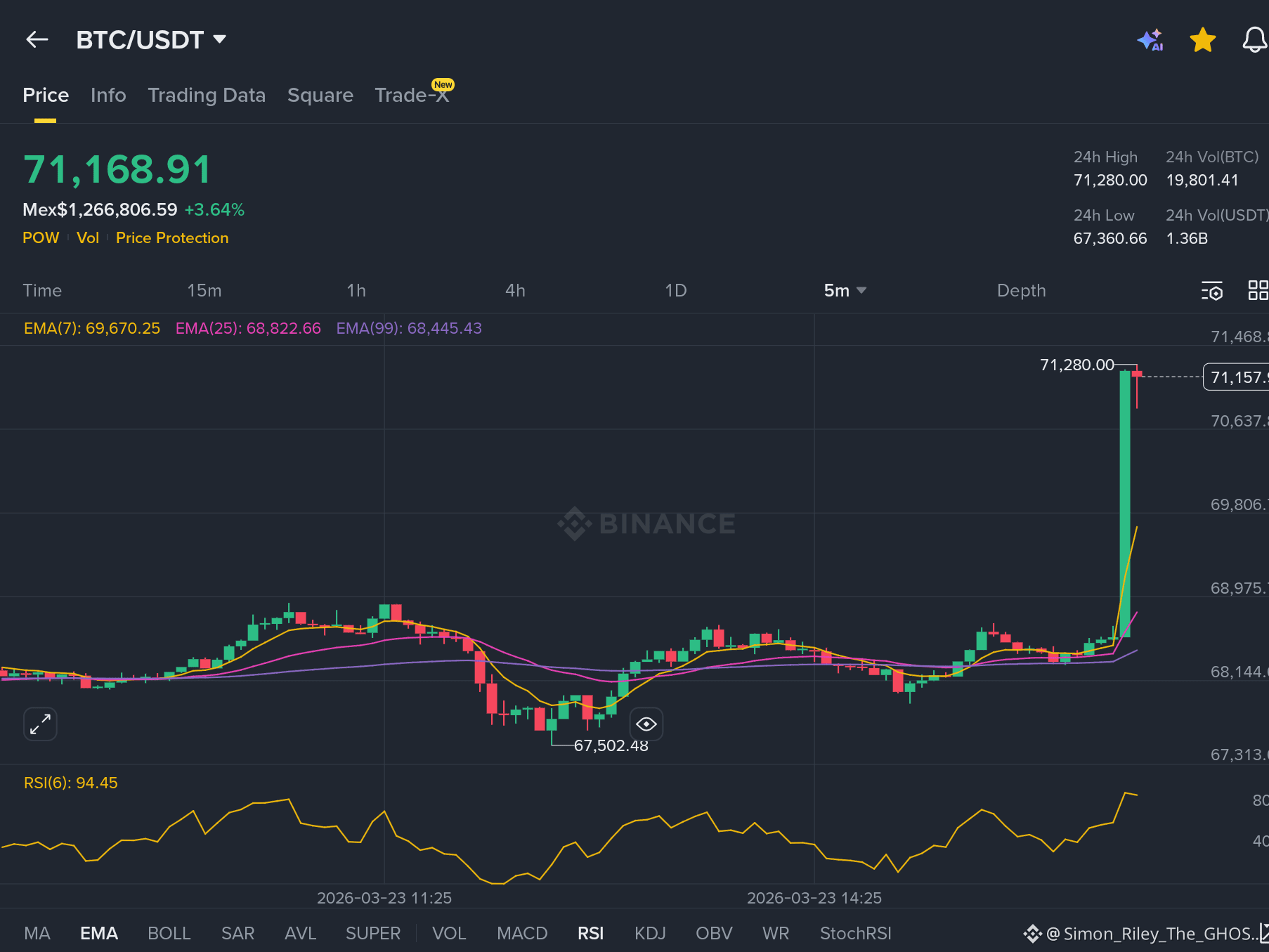Enable the OBV sub-indicator
The image size is (1269, 952).
[x=714, y=933]
